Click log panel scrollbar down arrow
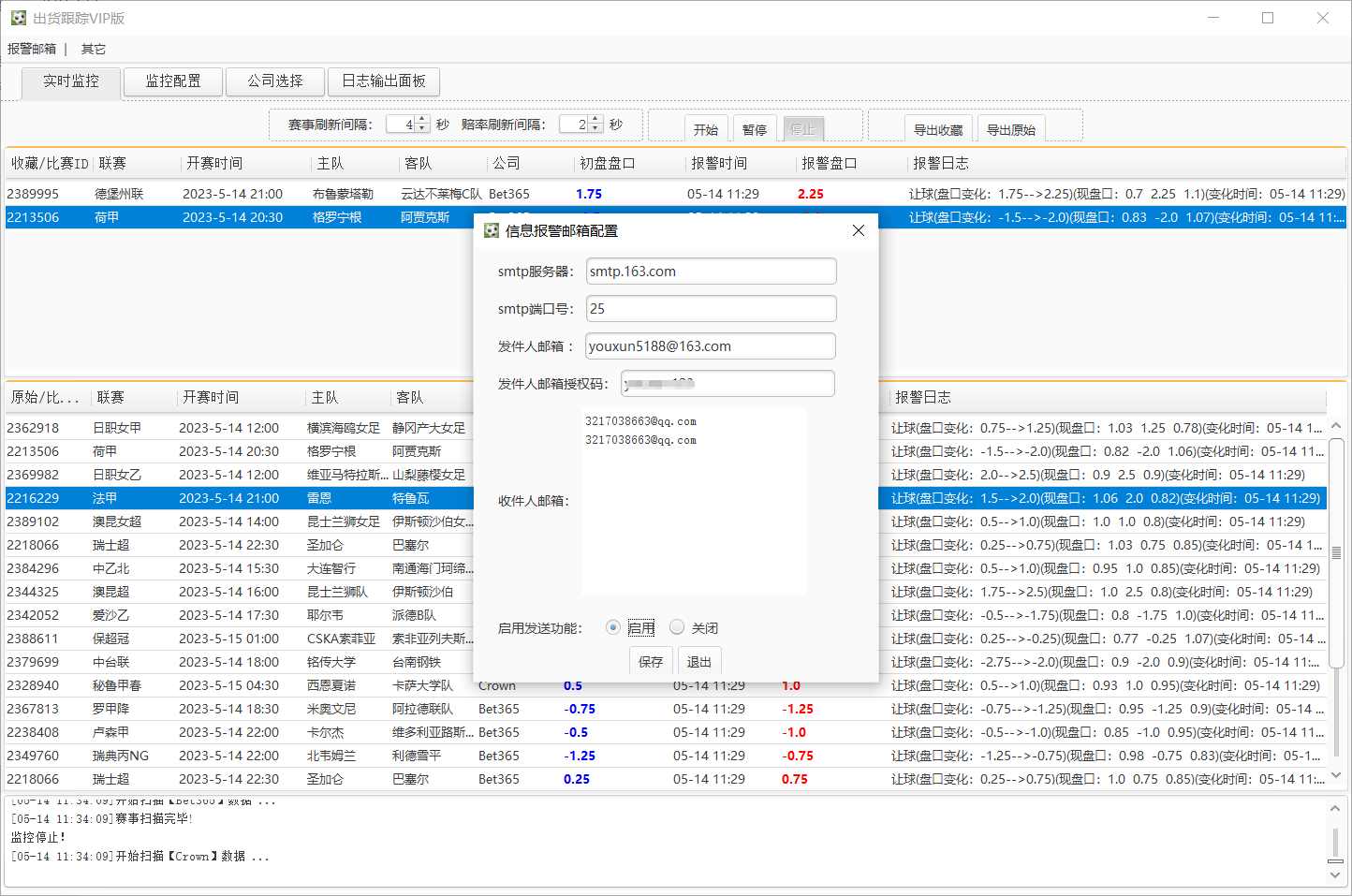 (1335, 875)
